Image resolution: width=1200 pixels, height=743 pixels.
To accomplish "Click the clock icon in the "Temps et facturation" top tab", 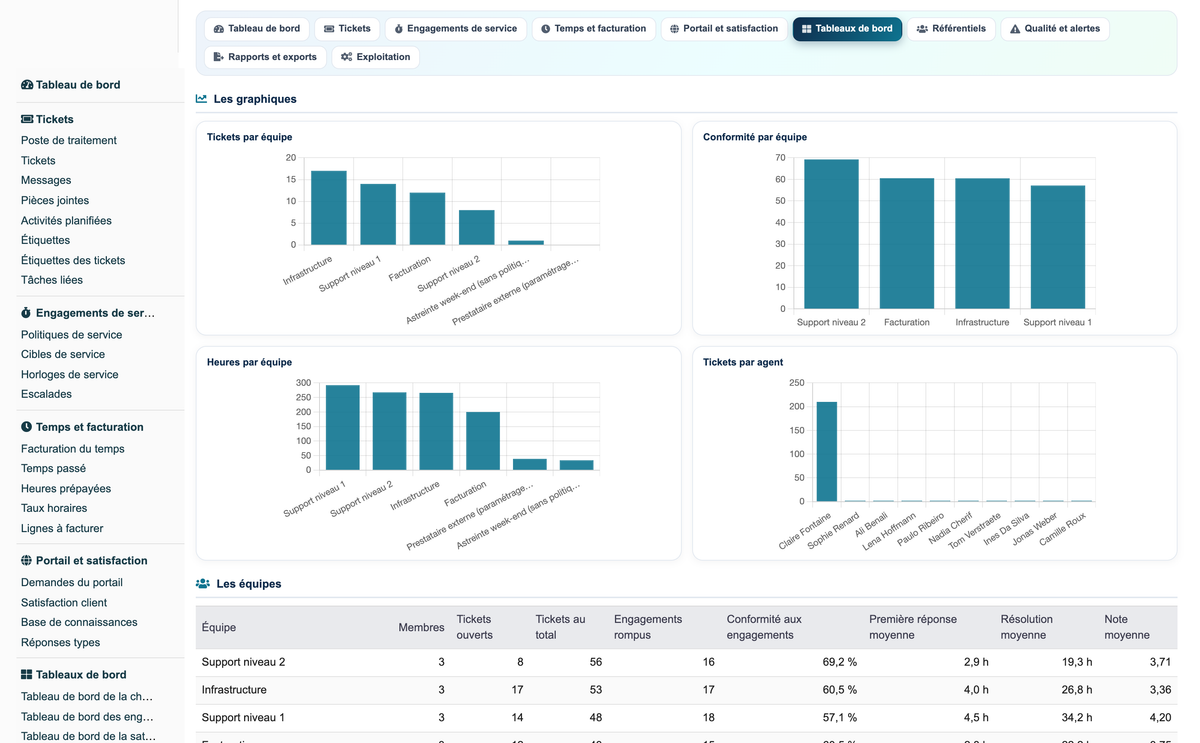I will (546, 29).
